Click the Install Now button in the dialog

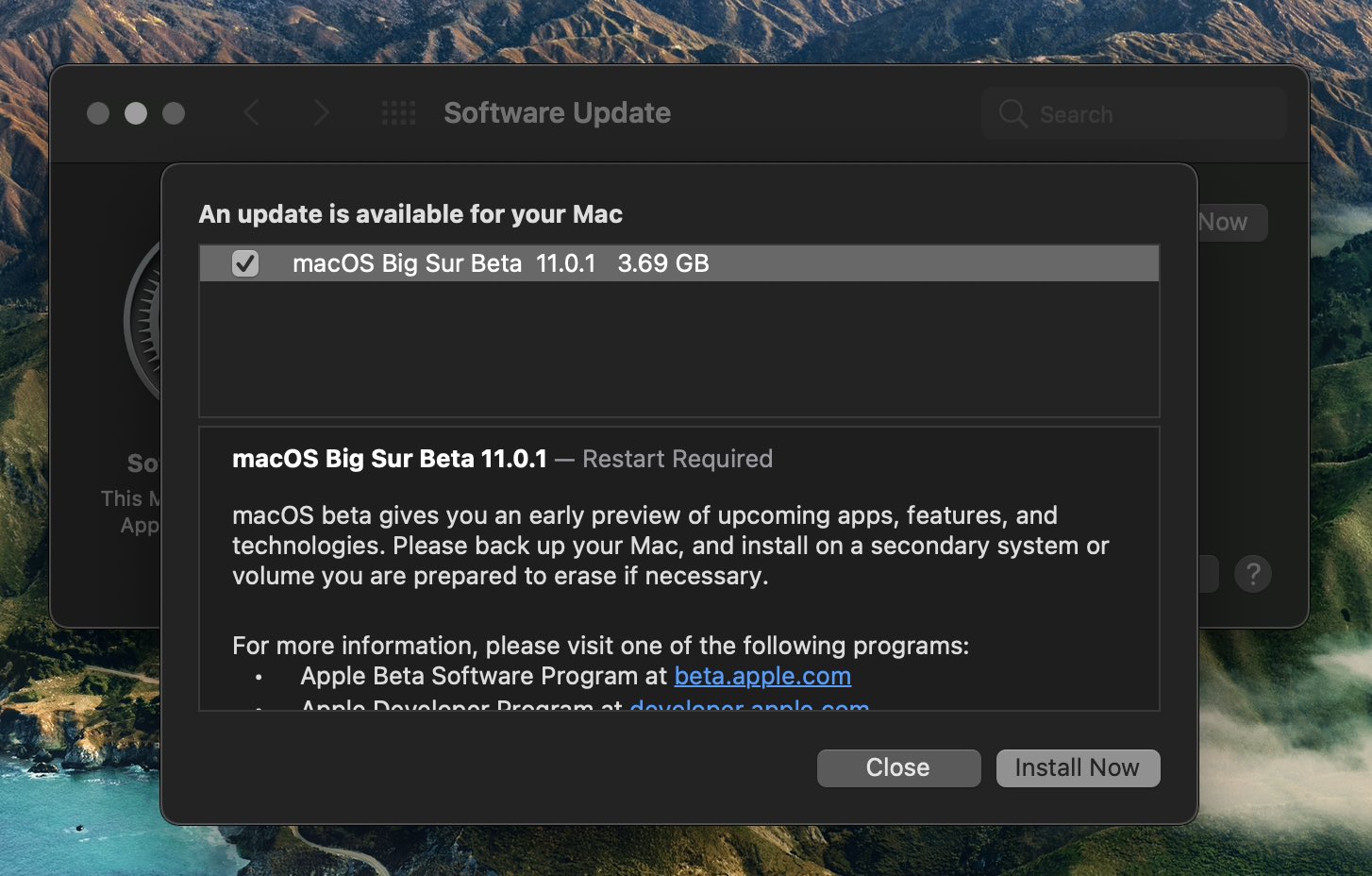pyautogui.click(x=1078, y=767)
